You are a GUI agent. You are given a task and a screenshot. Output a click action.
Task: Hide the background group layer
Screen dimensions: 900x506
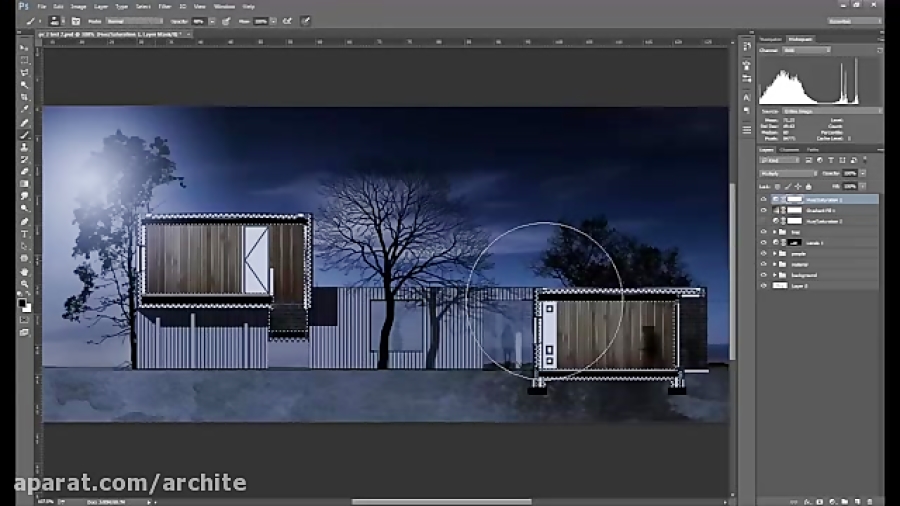pos(763,275)
